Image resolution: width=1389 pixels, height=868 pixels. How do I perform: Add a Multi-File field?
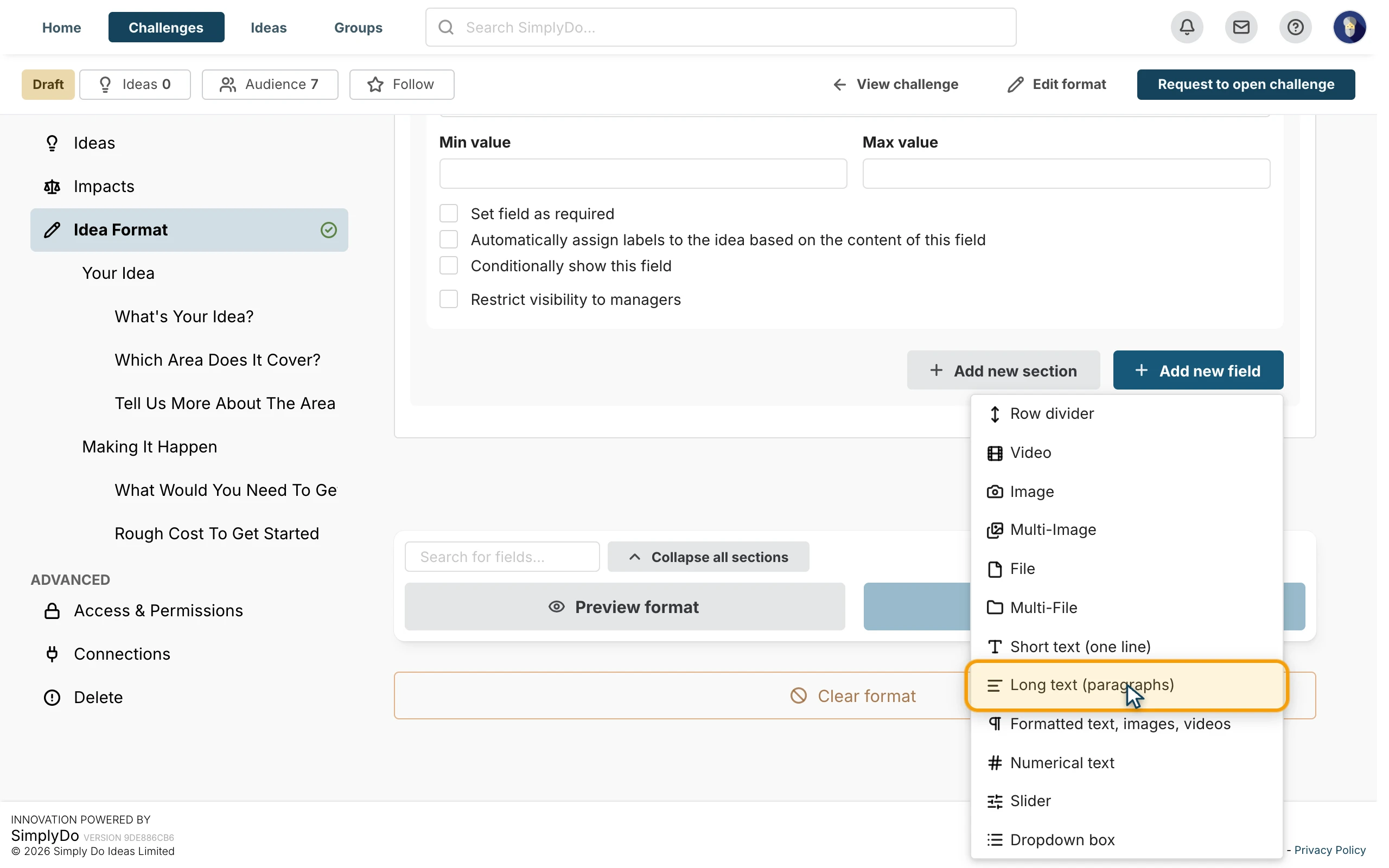tap(1126, 608)
